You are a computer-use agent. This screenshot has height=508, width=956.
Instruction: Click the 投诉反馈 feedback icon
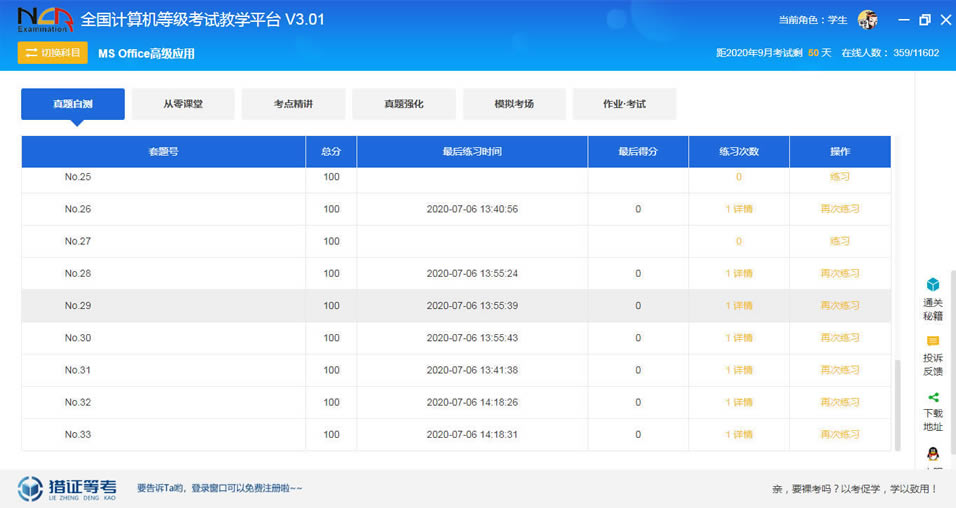(932, 341)
